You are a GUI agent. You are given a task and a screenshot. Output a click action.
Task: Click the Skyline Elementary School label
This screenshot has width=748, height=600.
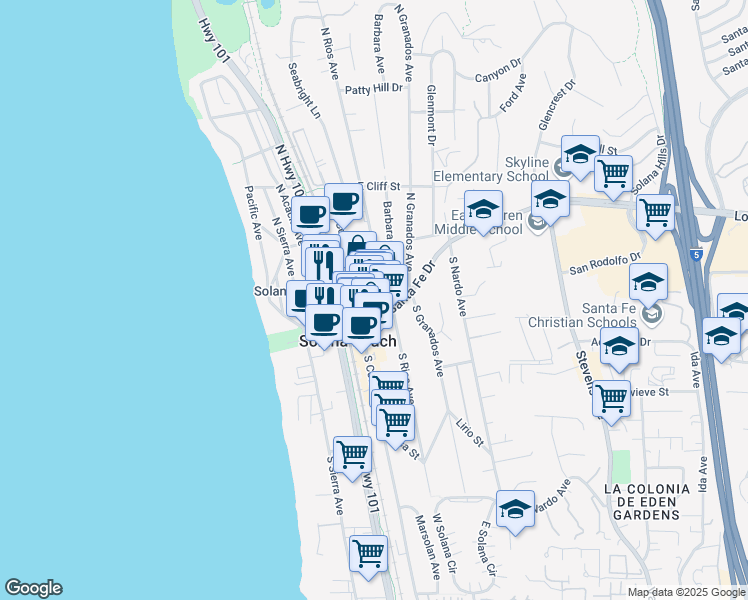pyautogui.click(x=491, y=169)
